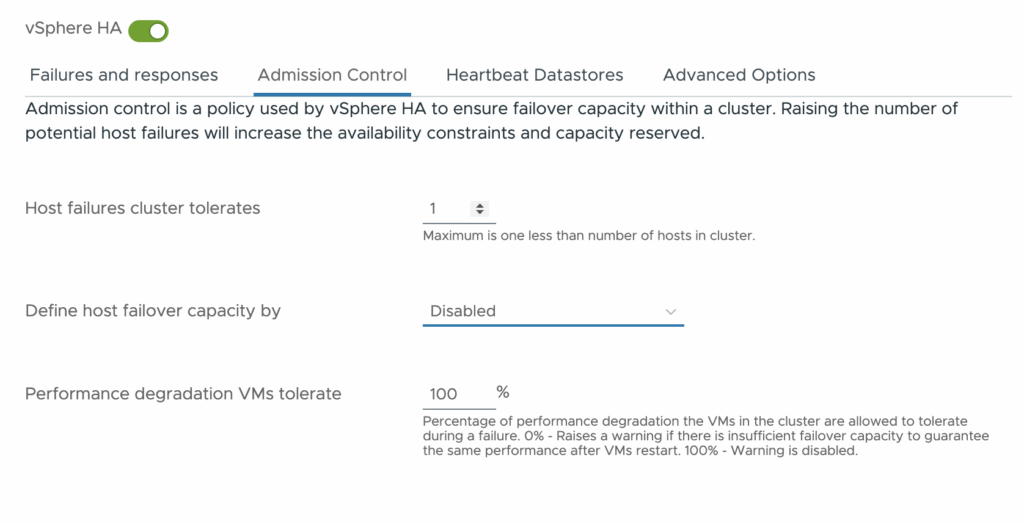Click the vSphere HA label text

click(x=73, y=29)
